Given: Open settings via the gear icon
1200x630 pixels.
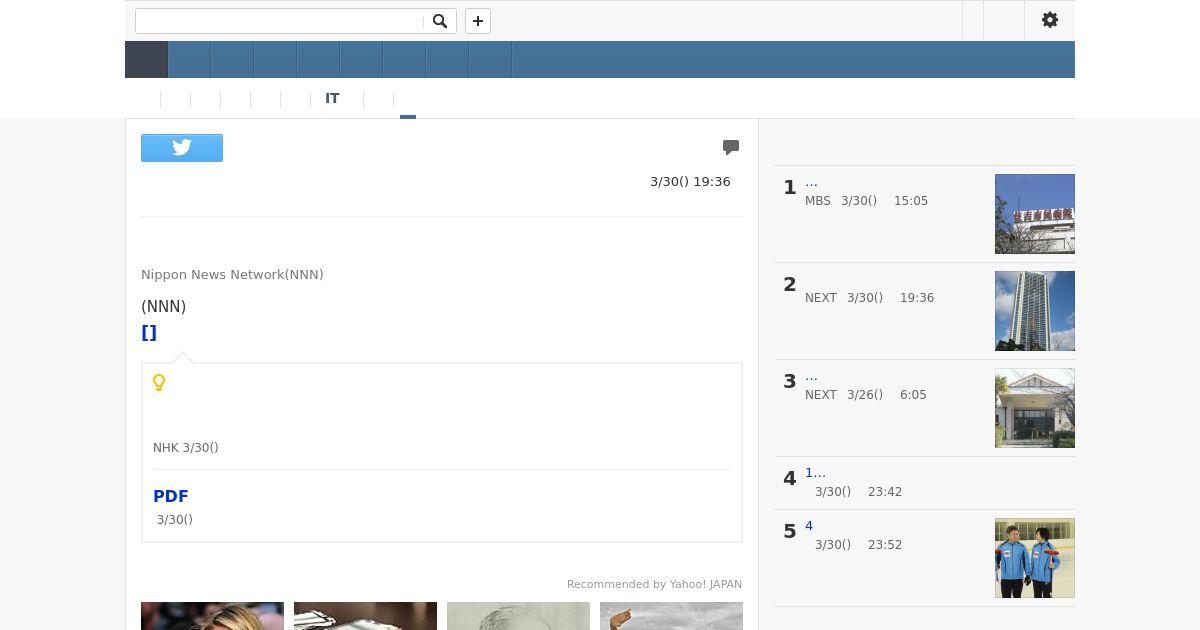Looking at the screenshot, I should pyautogui.click(x=1050, y=20).
